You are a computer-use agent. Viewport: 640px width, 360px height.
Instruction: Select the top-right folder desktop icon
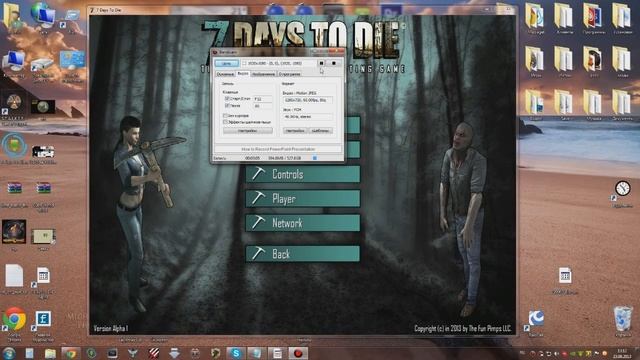click(621, 16)
